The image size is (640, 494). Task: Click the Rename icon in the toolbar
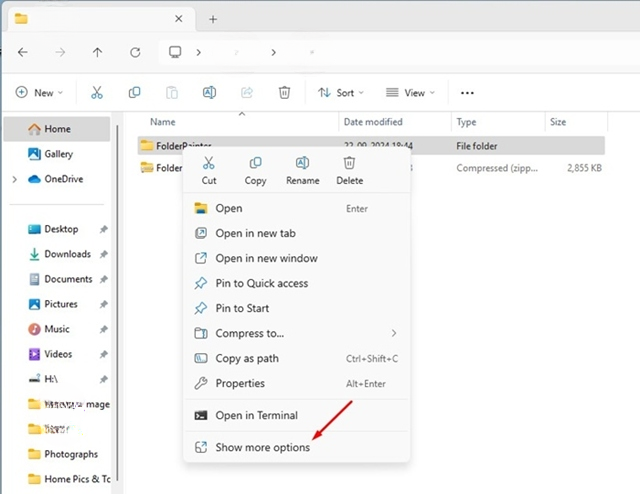click(x=209, y=93)
